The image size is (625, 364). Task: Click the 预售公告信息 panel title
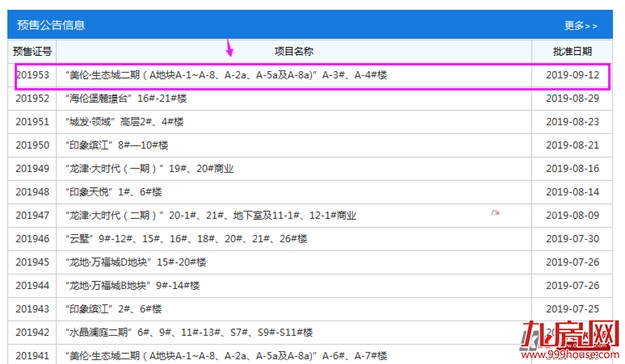[51, 25]
